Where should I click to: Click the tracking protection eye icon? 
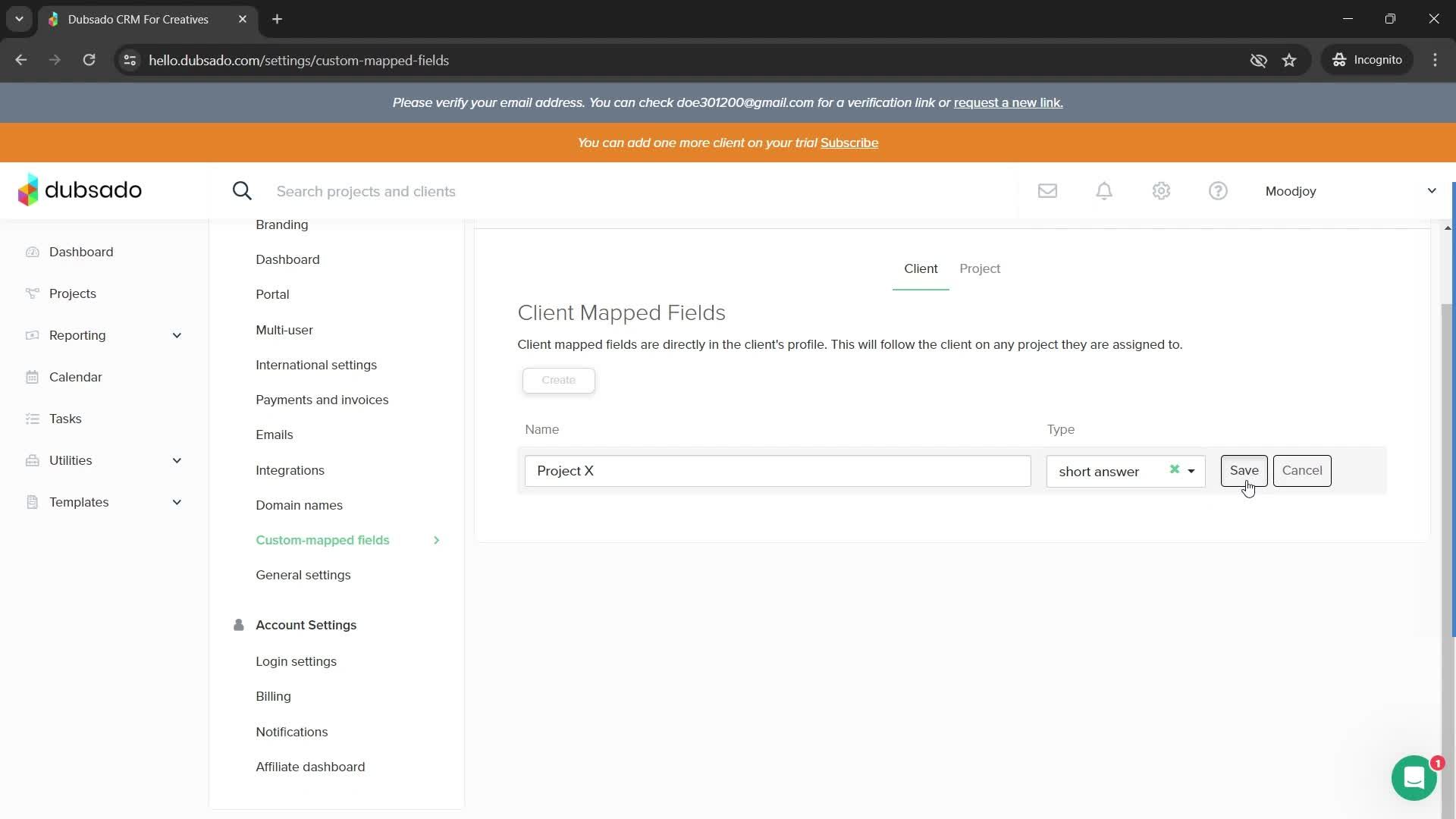click(1258, 60)
